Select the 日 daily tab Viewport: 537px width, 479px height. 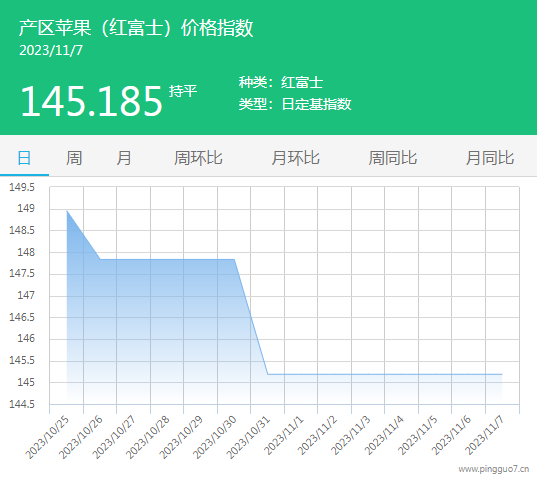[24, 158]
